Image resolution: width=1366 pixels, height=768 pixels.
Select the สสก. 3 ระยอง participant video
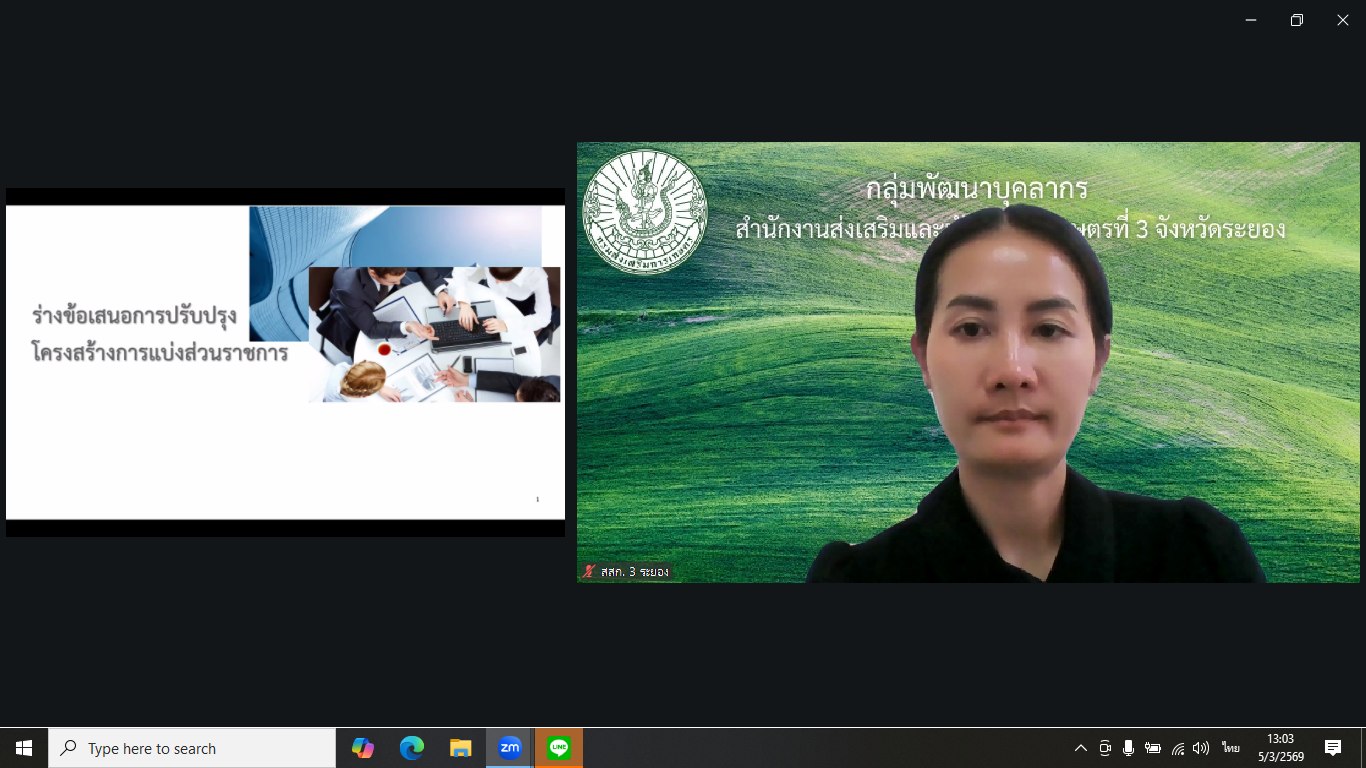click(x=968, y=362)
